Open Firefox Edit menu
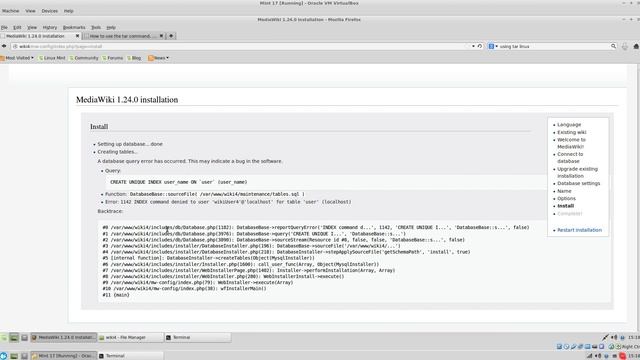The image size is (640, 360). [x=17, y=27]
